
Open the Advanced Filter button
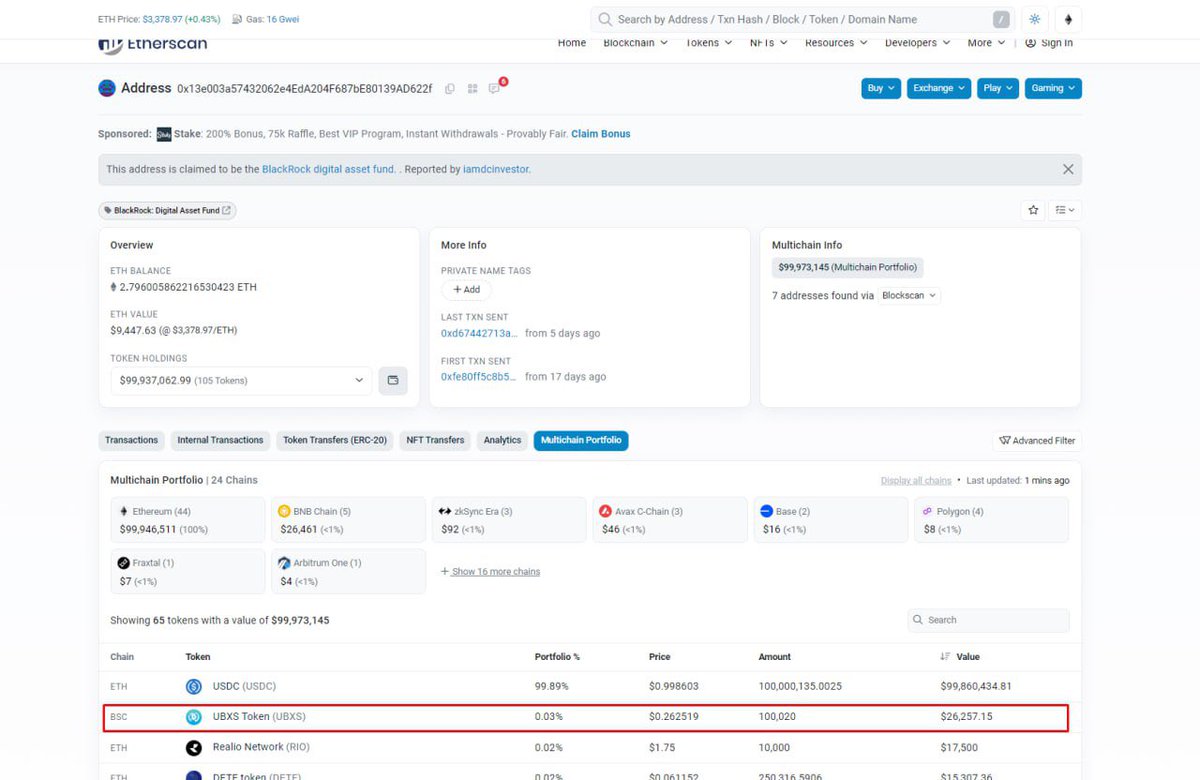[1037, 441]
